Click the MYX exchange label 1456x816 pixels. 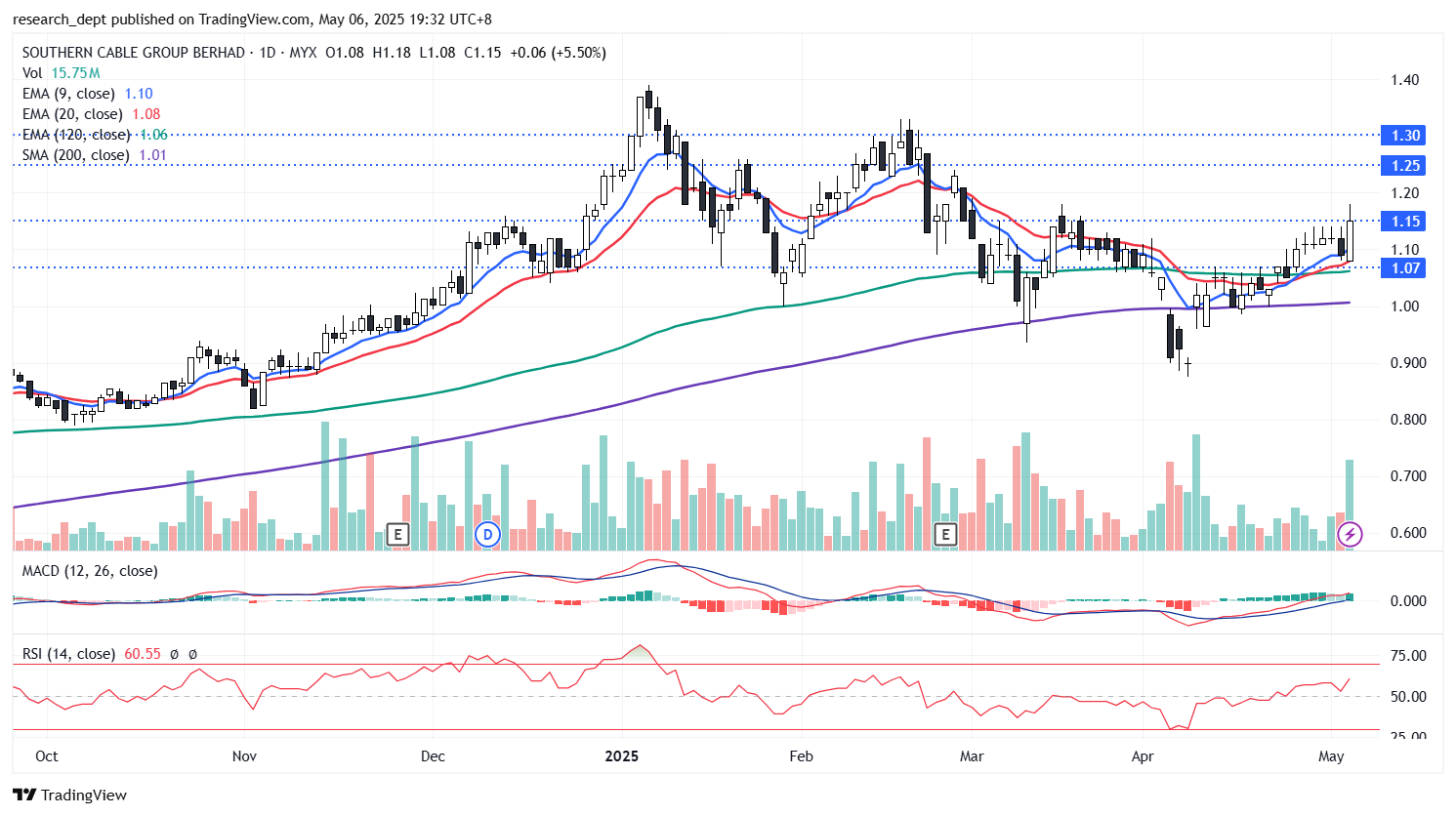[303, 53]
